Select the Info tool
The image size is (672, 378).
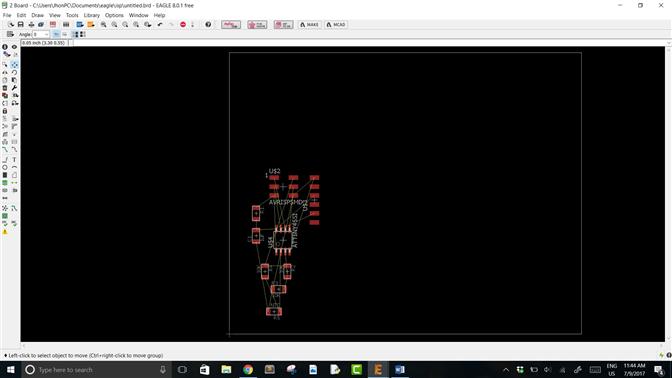coord(5,47)
